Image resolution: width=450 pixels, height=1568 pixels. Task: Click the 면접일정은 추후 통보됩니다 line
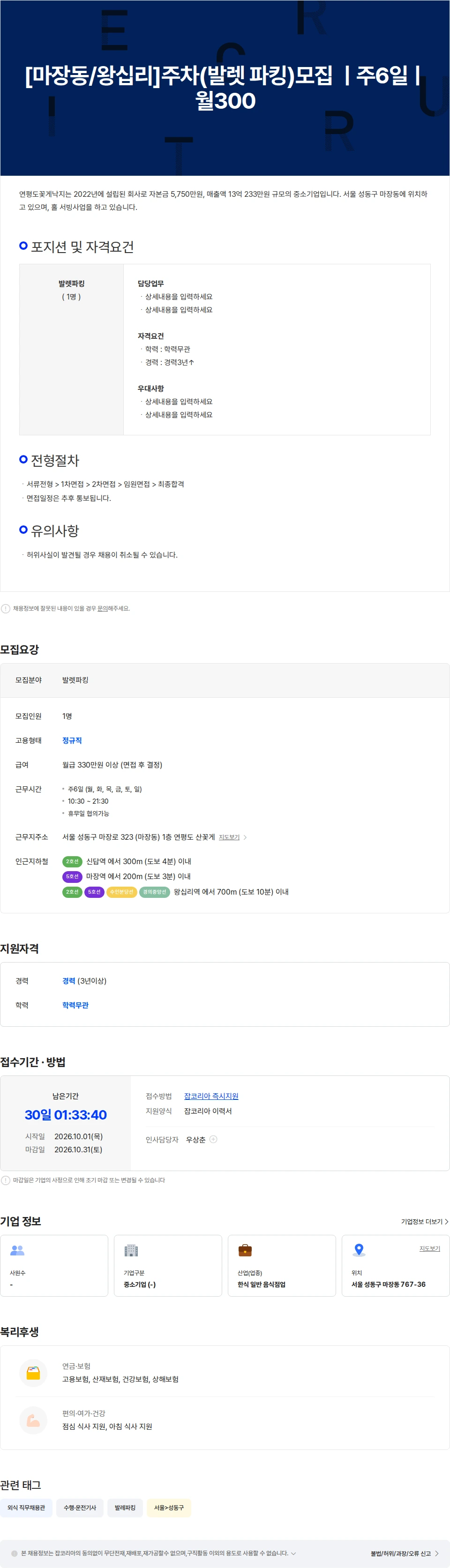click(69, 498)
